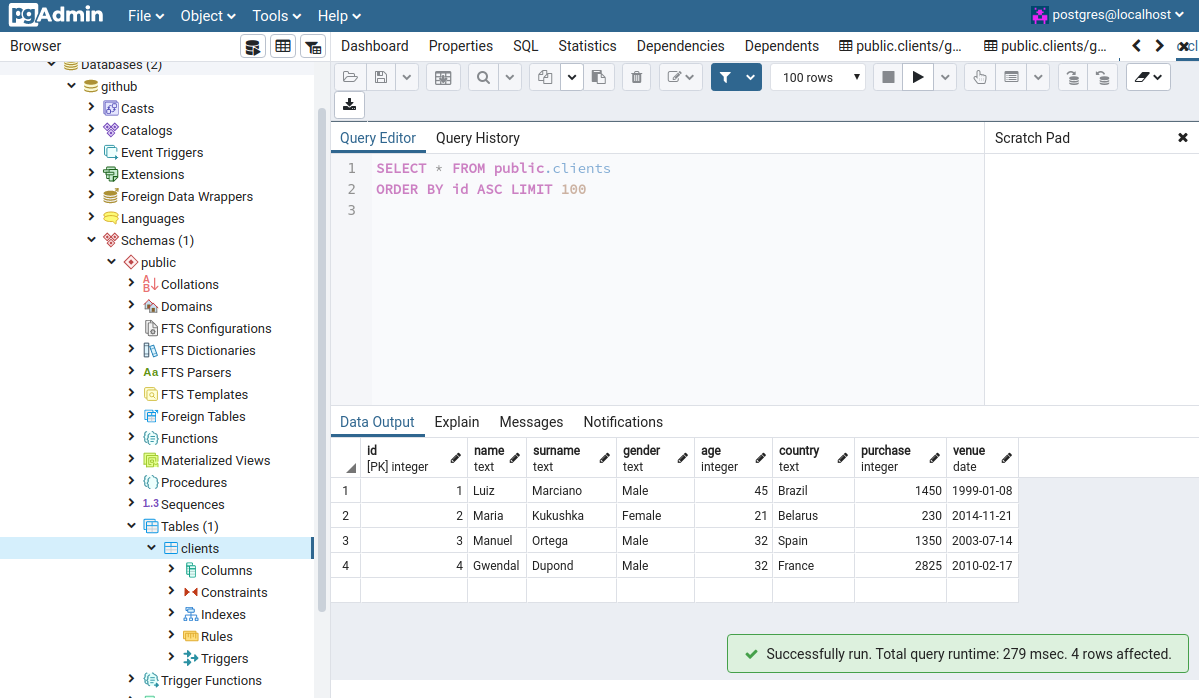Click the Download results icon
1199x698 pixels.
[x=349, y=105]
